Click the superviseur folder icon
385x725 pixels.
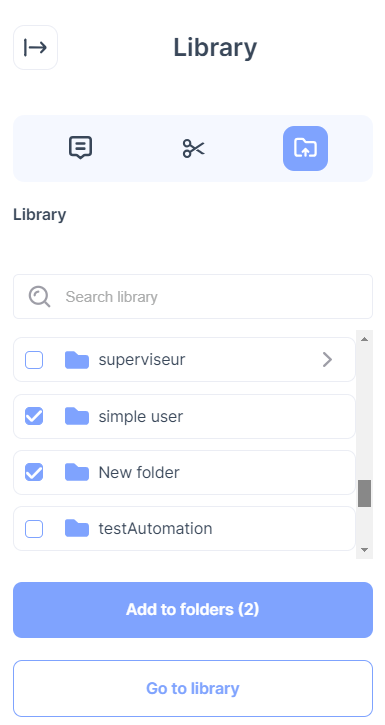(77, 360)
